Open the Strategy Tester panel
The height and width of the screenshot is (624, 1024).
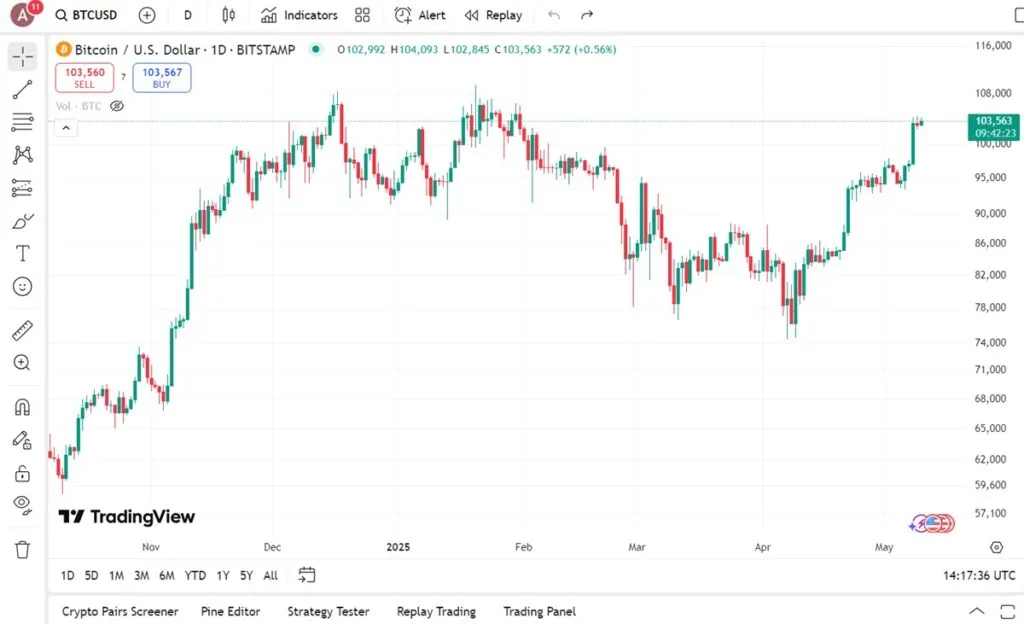click(328, 611)
